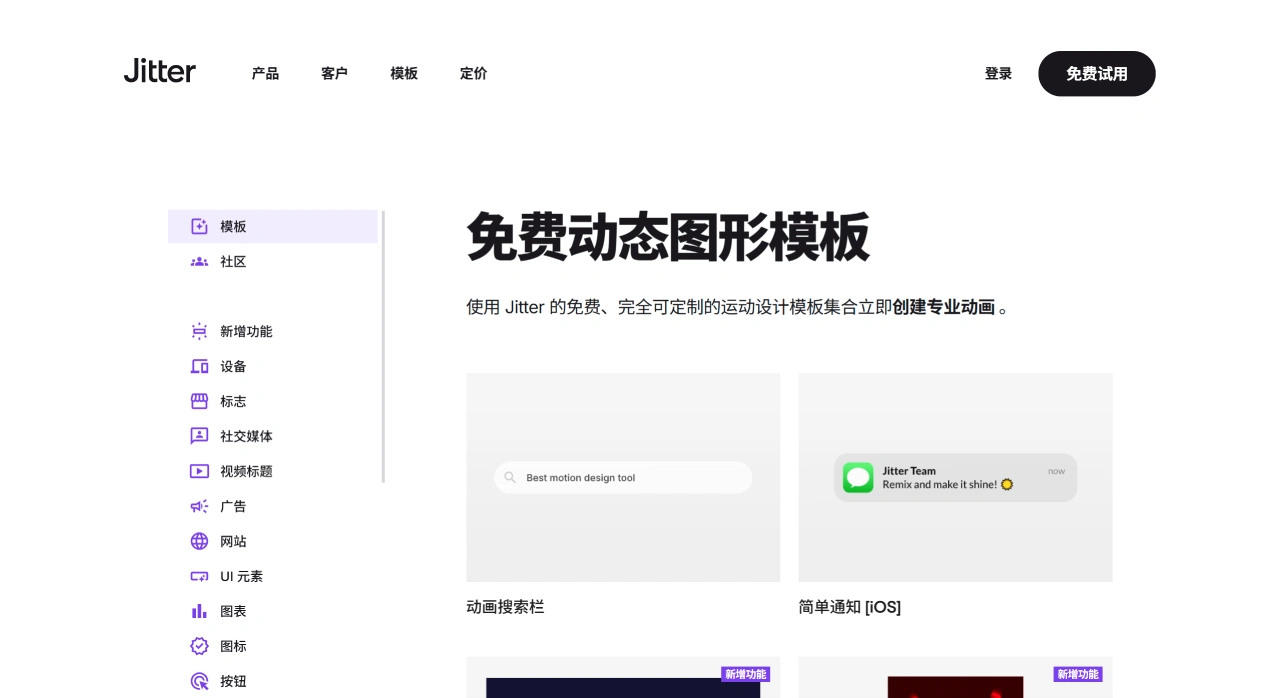Select the 视频标题 video icon
This screenshot has height=698, width=1280.
199,471
